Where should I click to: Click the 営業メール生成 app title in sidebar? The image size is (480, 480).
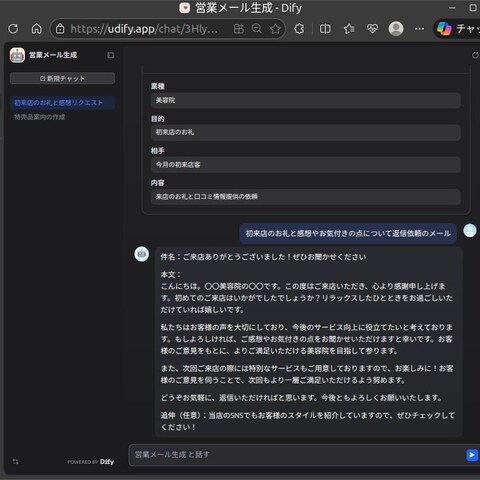53,55
